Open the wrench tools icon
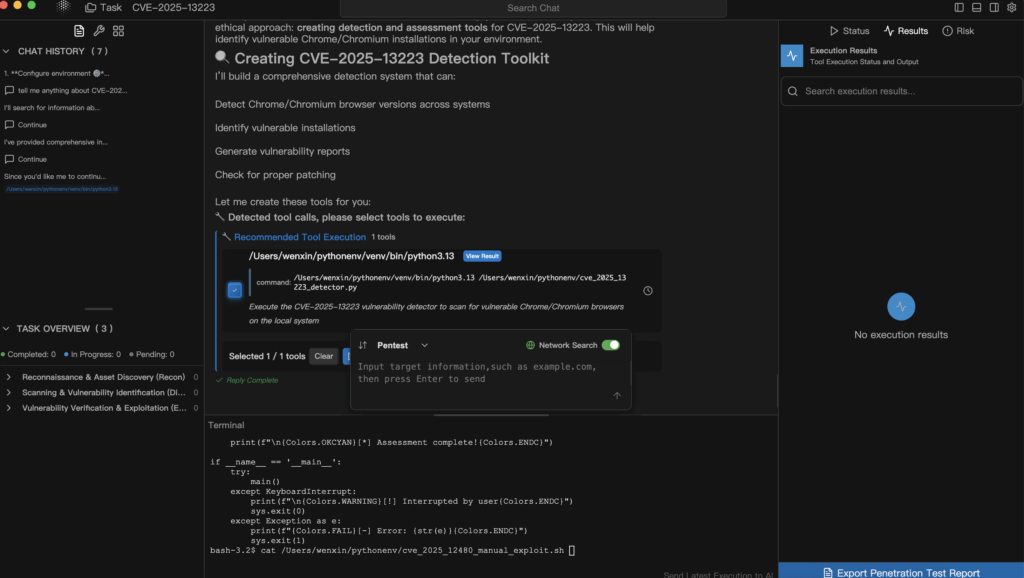This screenshot has width=1024, height=578. click(x=99, y=31)
